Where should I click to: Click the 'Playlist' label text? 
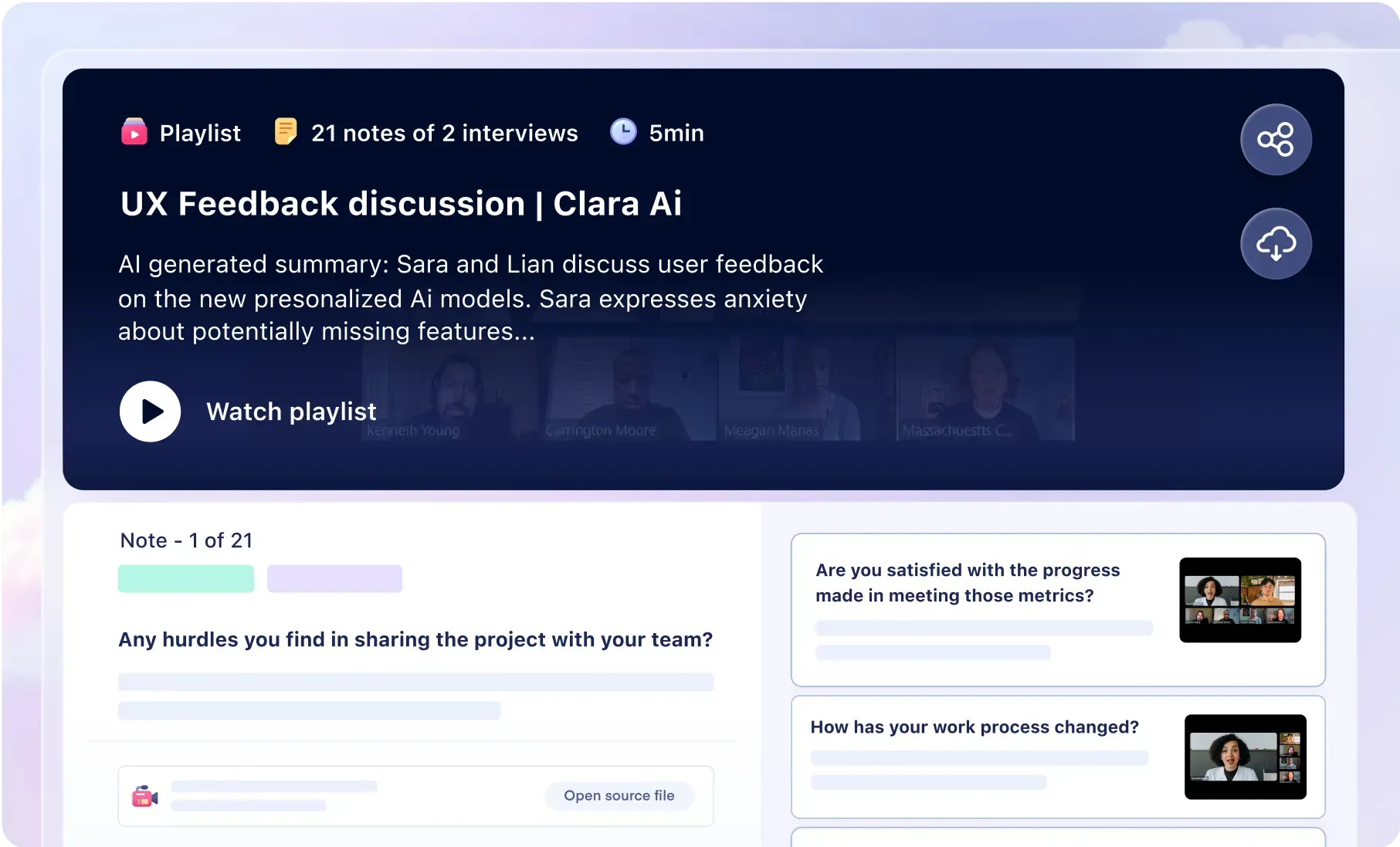coord(200,133)
